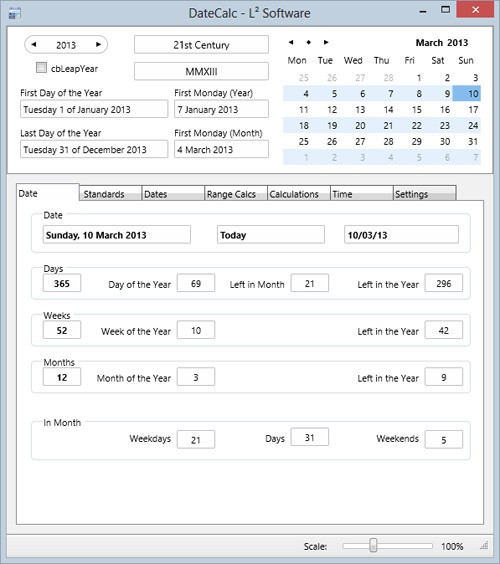Click the next year arrow beside 2013
The height and width of the screenshot is (564, 500).
[98, 45]
